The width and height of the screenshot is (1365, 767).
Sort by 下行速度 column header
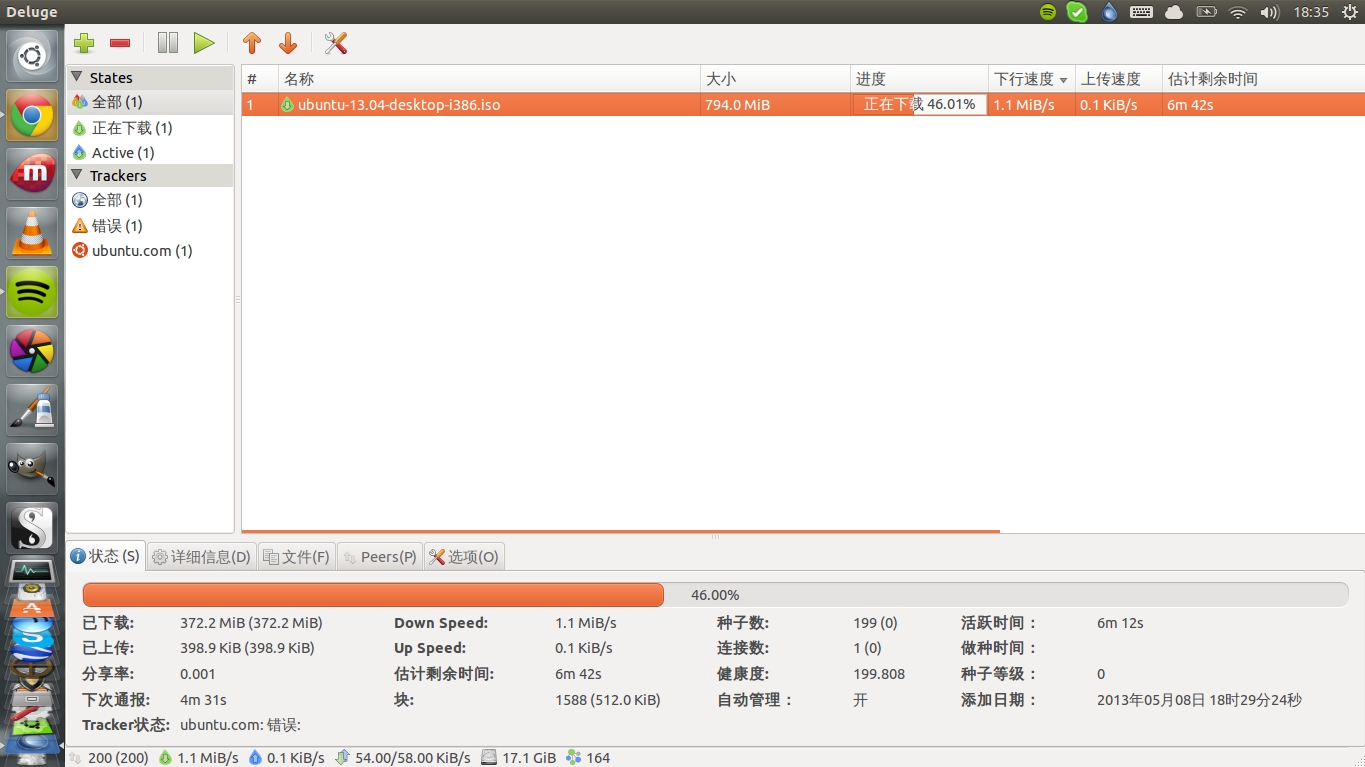click(x=1032, y=79)
